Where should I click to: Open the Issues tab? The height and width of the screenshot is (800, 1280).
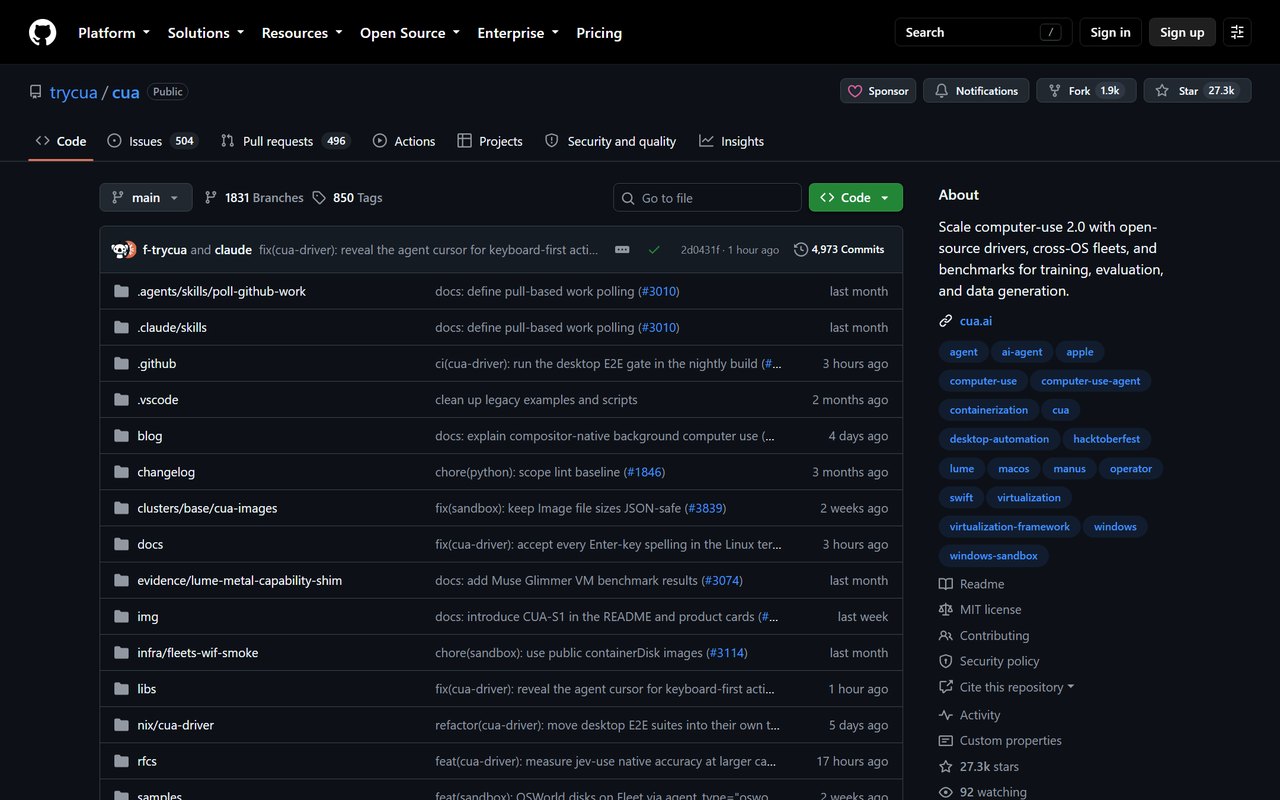tap(153, 141)
